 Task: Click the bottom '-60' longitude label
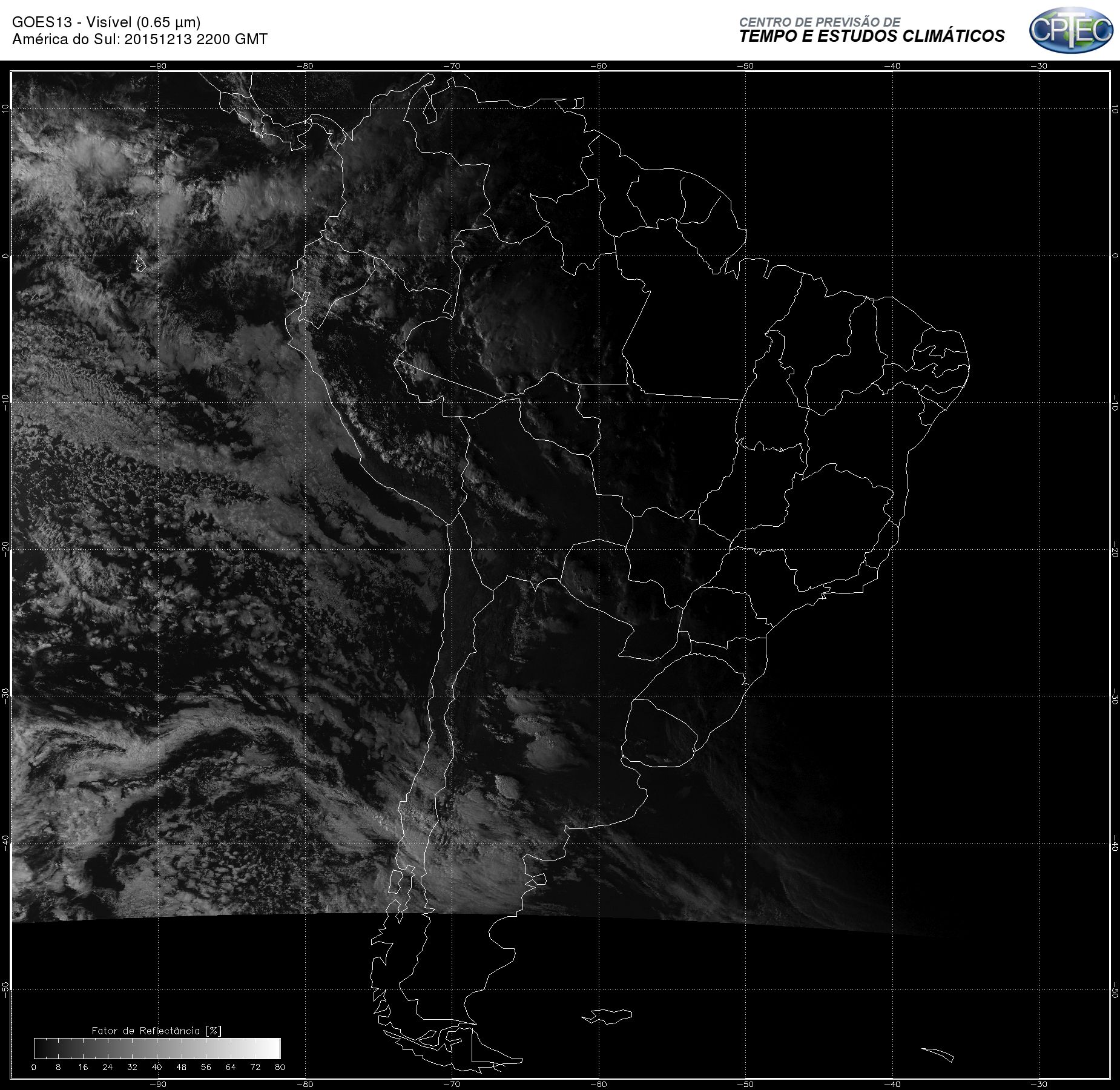(598, 1084)
